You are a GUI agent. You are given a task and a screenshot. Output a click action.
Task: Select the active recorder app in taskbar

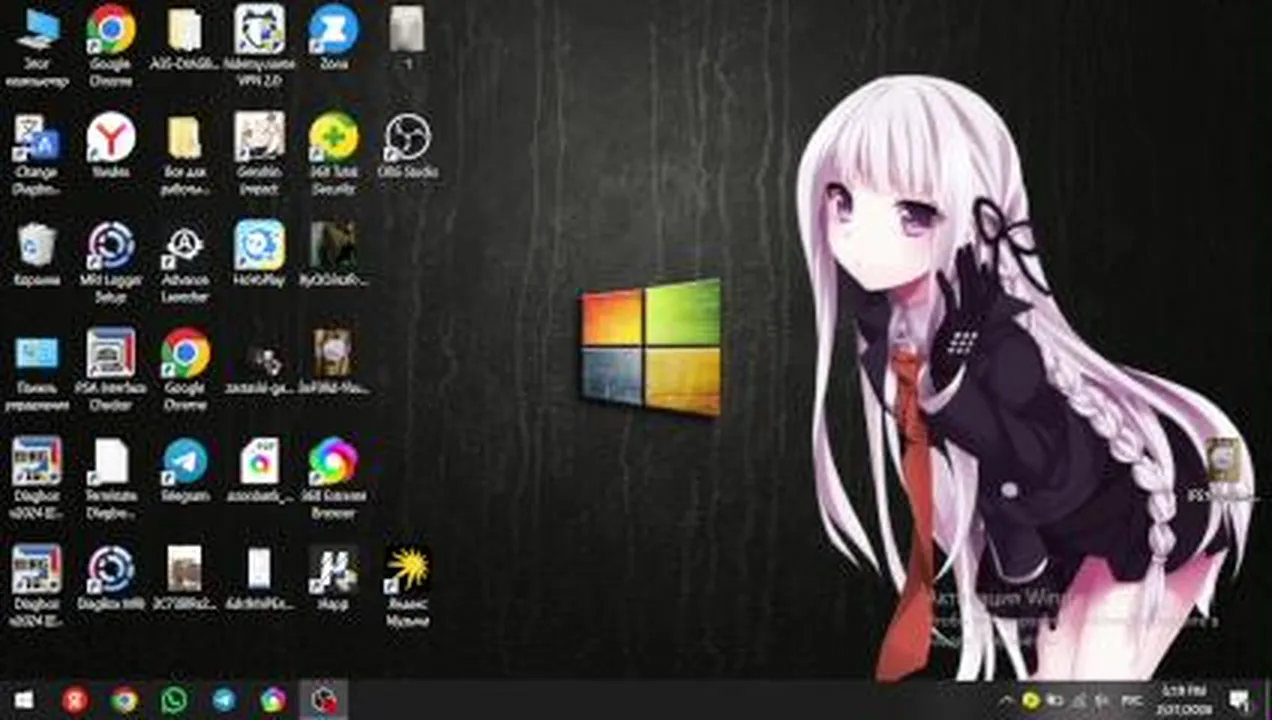pyautogui.click(x=323, y=700)
